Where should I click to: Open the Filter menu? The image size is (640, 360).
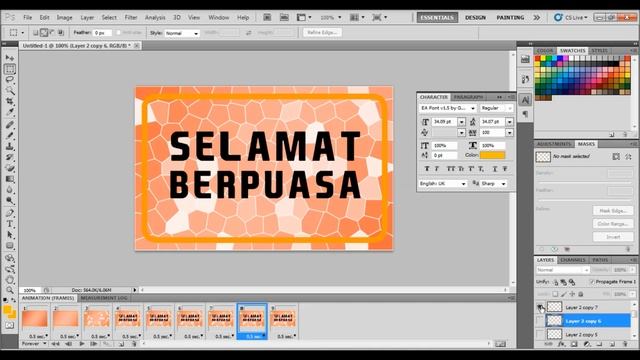131,18
